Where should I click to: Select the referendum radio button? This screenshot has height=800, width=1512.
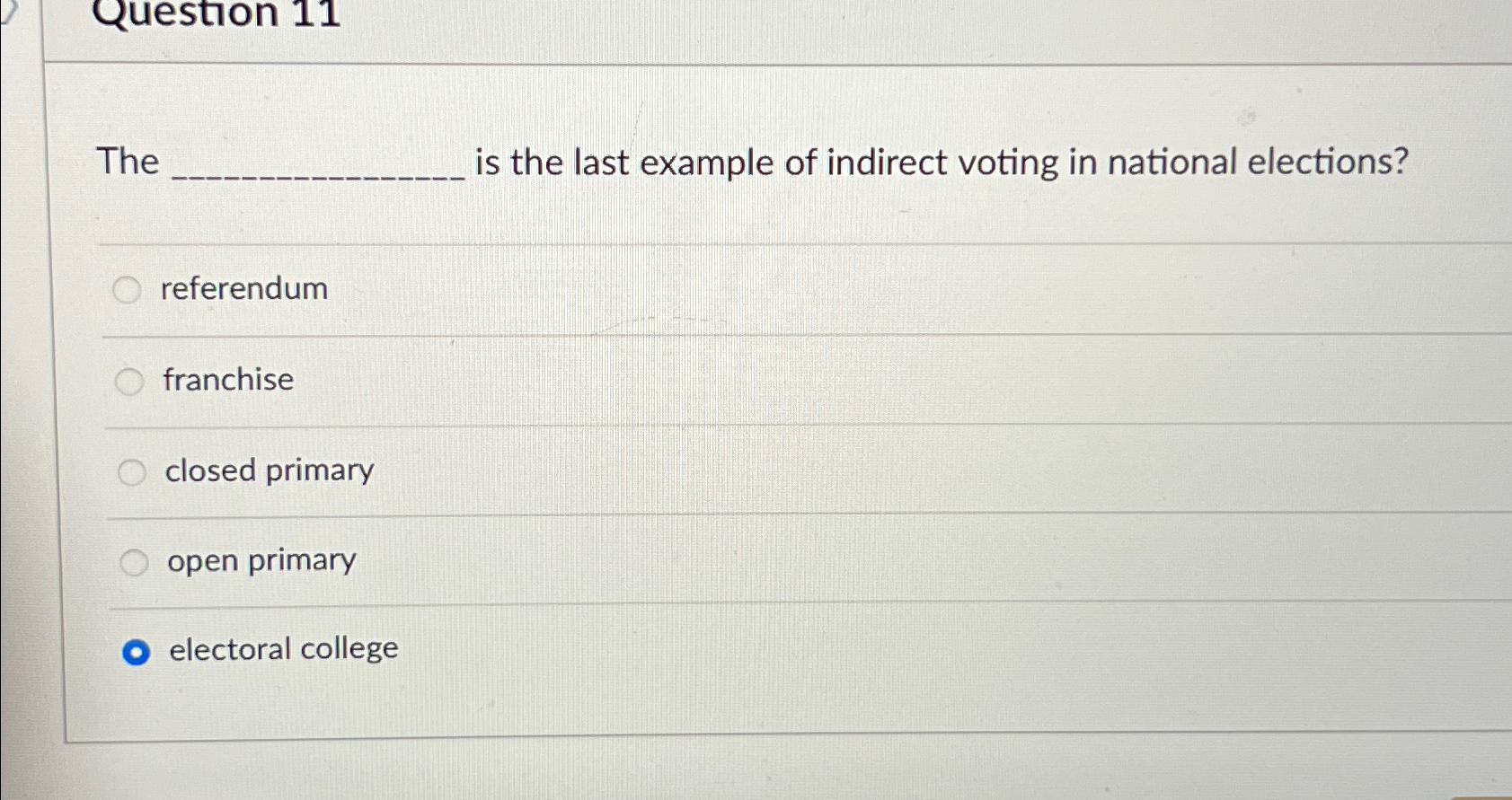click(x=131, y=289)
